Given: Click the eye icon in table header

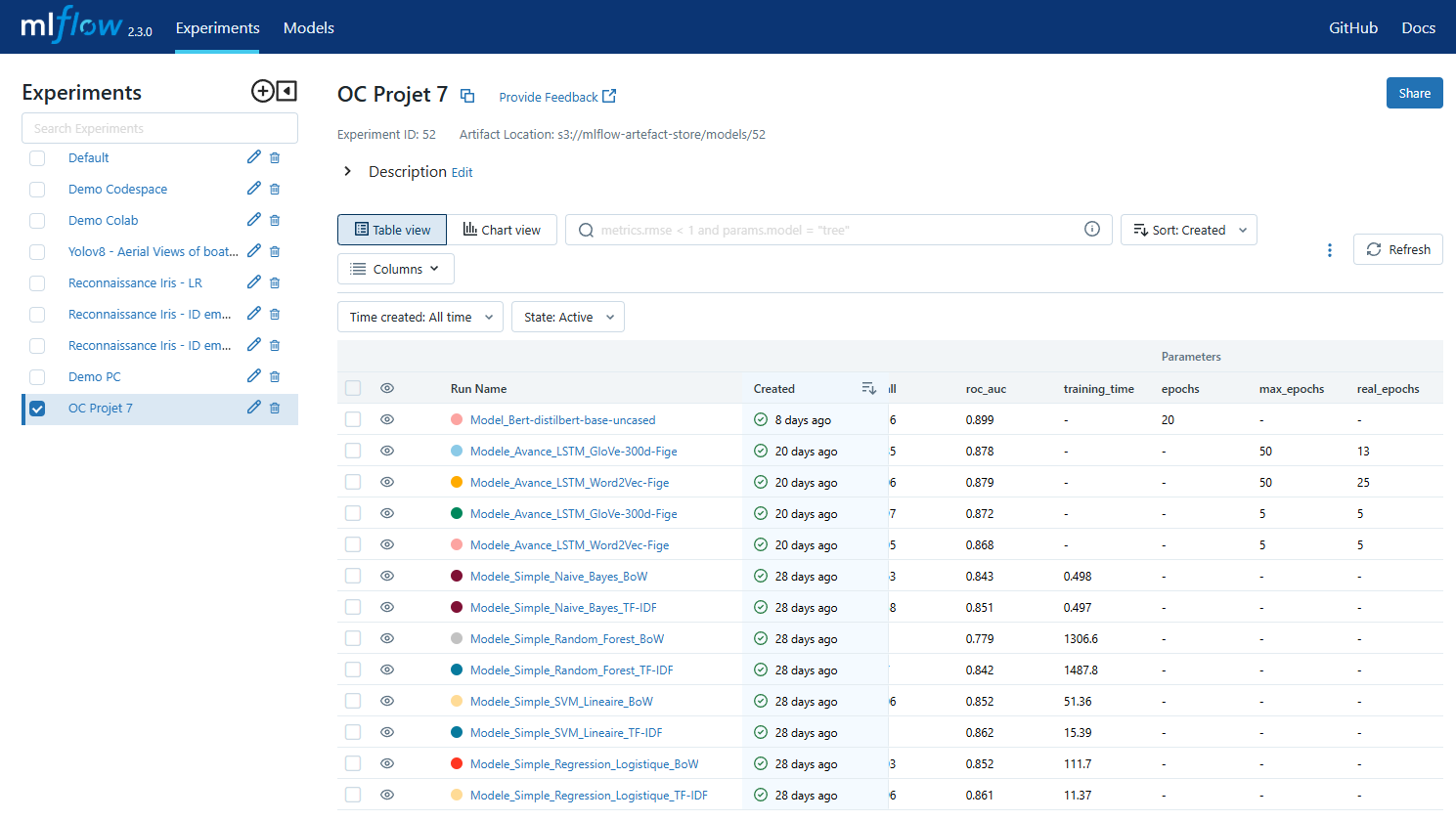Looking at the screenshot, I should 387,388.
